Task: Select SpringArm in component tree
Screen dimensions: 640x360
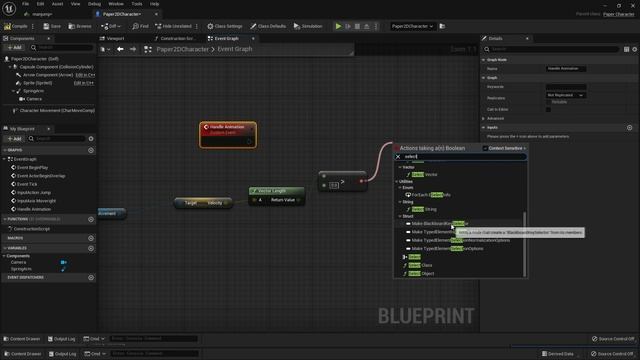Action: point(33,91)
